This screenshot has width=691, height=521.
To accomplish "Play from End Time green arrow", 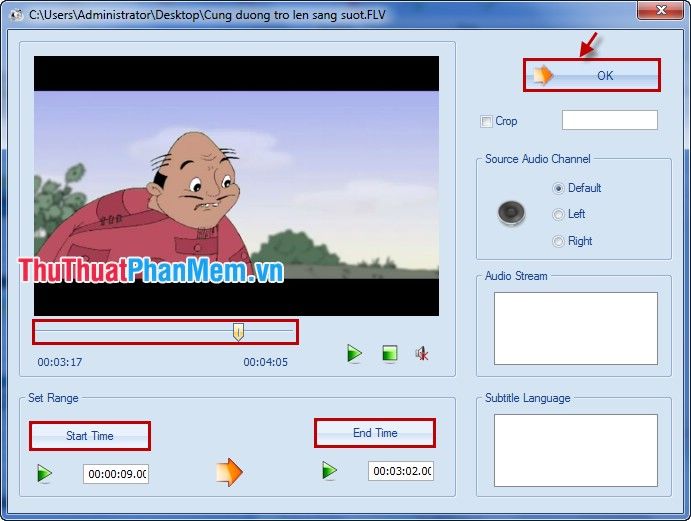I will tap(329, 470).
